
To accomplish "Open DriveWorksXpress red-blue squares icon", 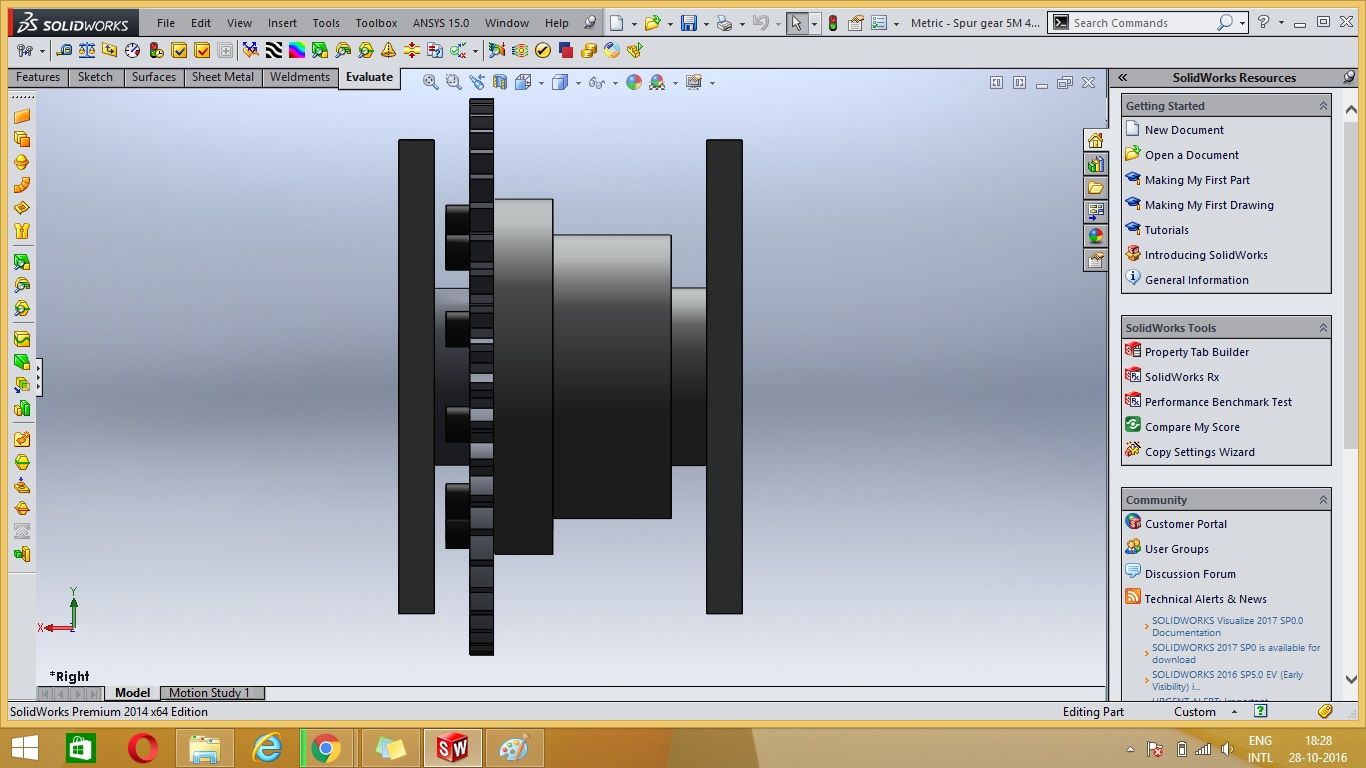I will coord(566,50).
